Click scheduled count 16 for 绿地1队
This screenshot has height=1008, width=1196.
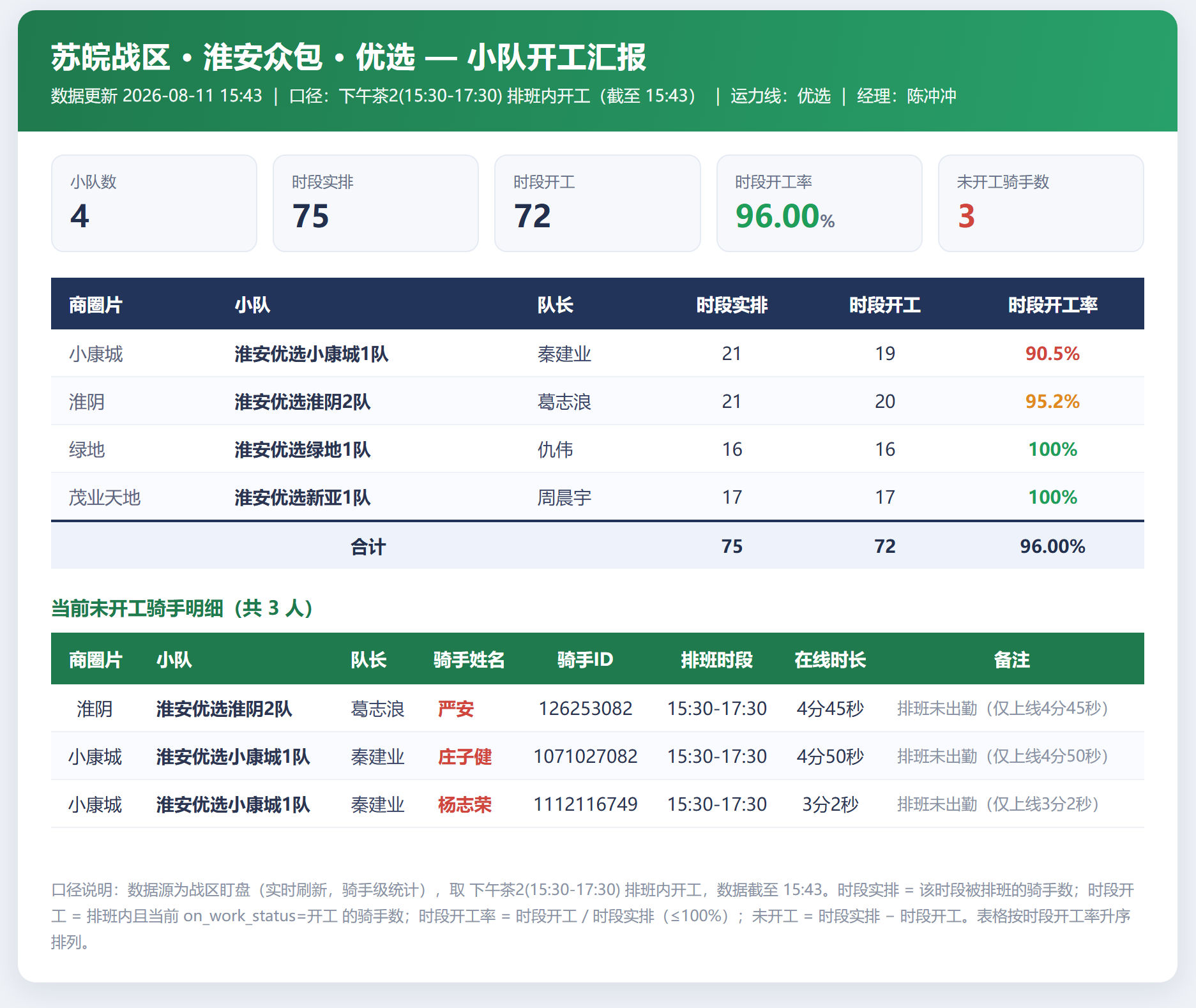point(732,449)
